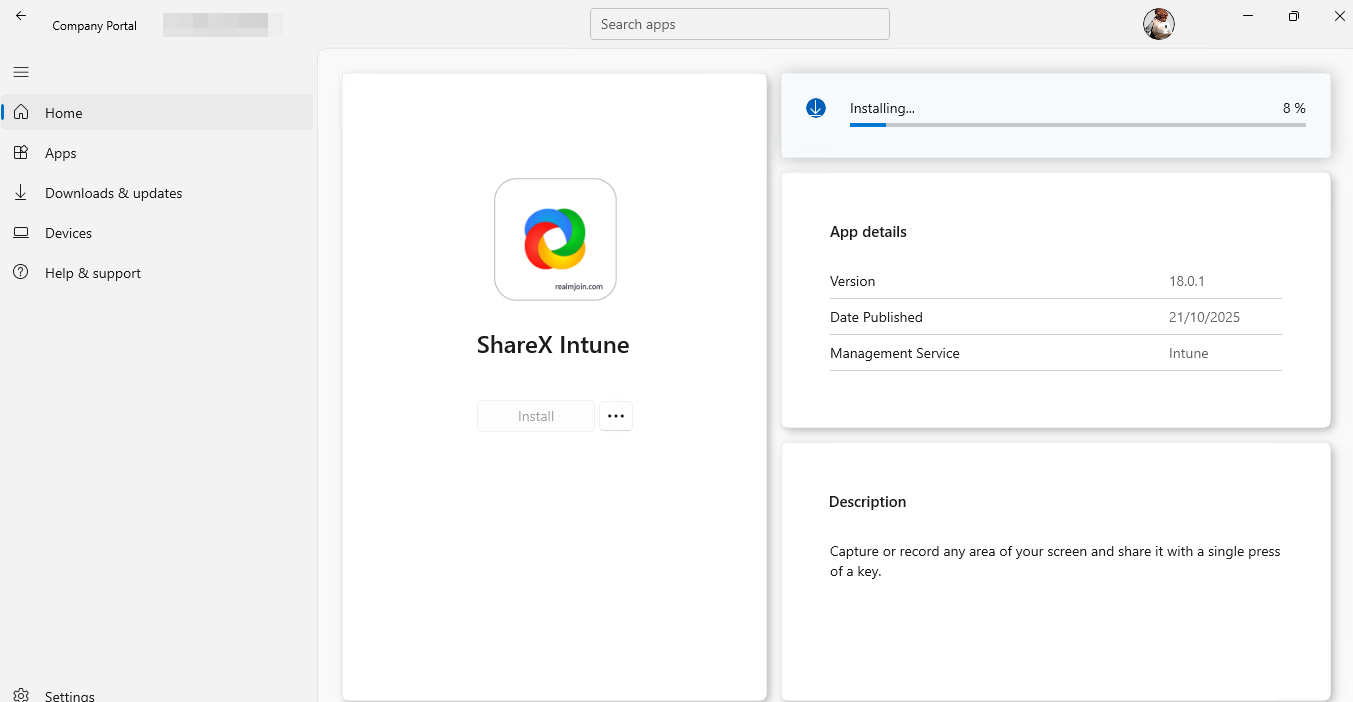This screenshot has width=1353, height=702.
Task: Click the Devices laptop icon in the sidebar
Action: pos(21,233)
